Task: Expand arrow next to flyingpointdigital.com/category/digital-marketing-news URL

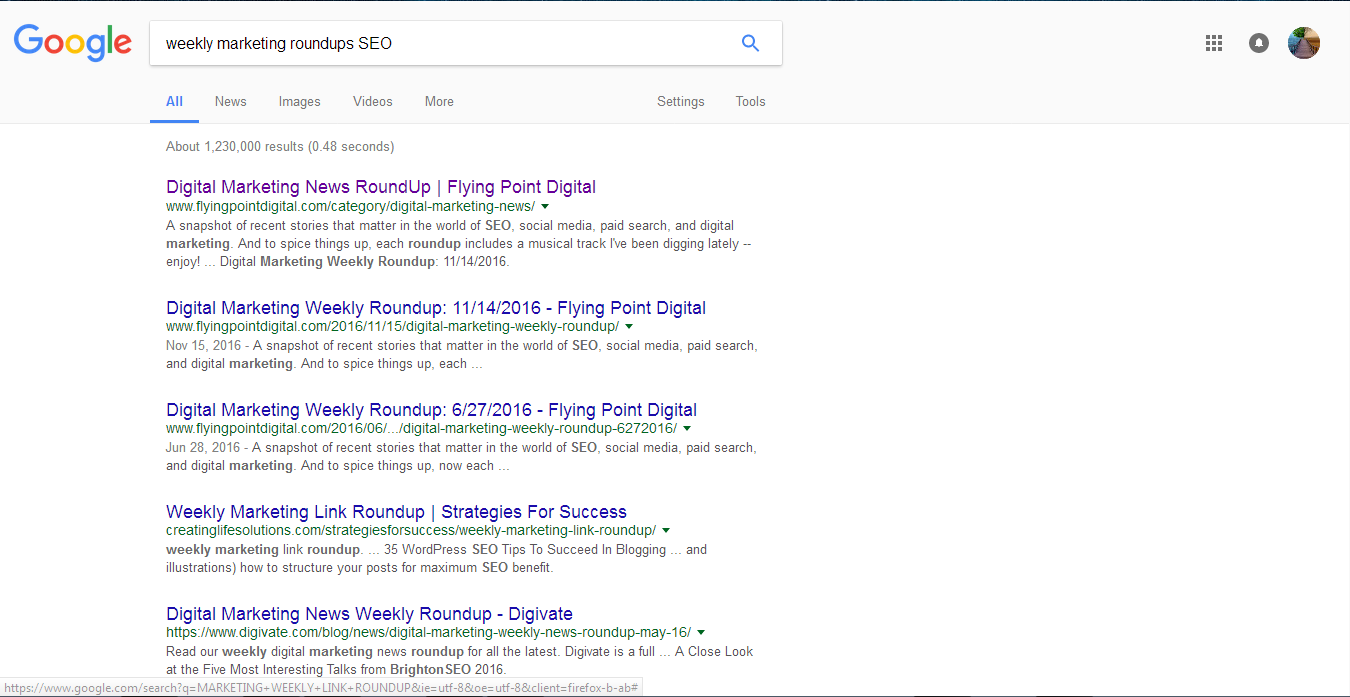Action: click(545, 207)
